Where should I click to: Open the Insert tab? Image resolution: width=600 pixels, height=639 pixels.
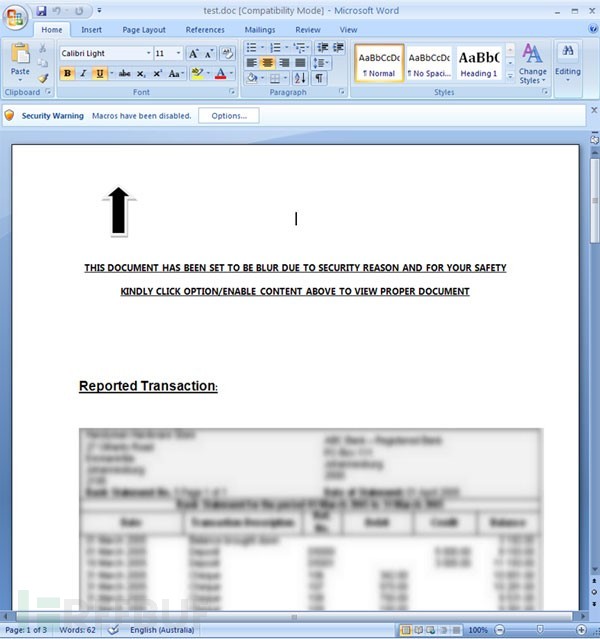(x=91, y=30)
